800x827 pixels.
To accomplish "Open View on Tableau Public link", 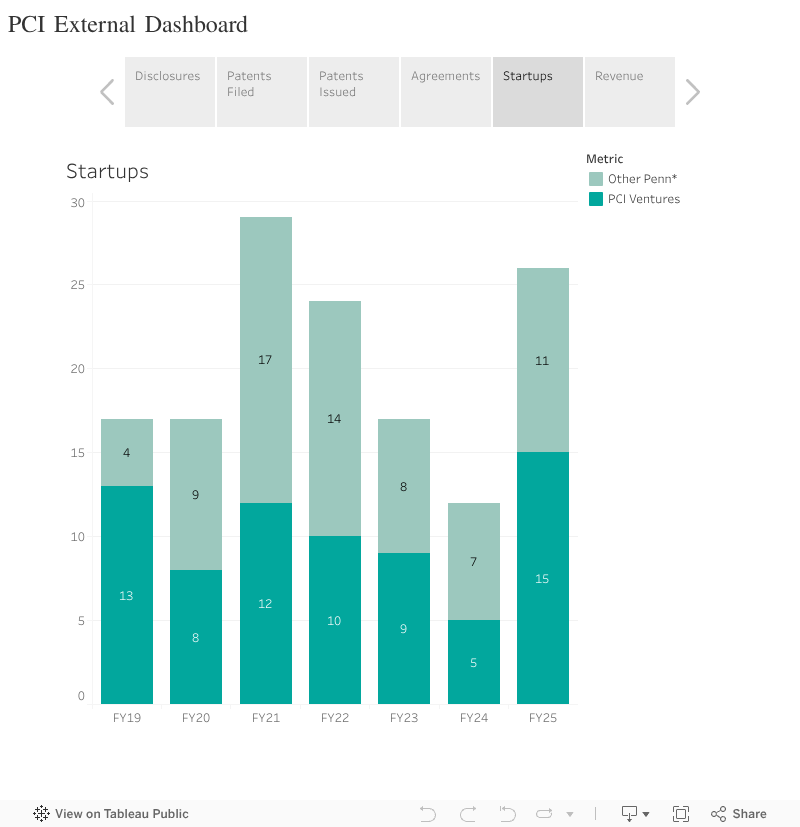I will click(121, 814).
